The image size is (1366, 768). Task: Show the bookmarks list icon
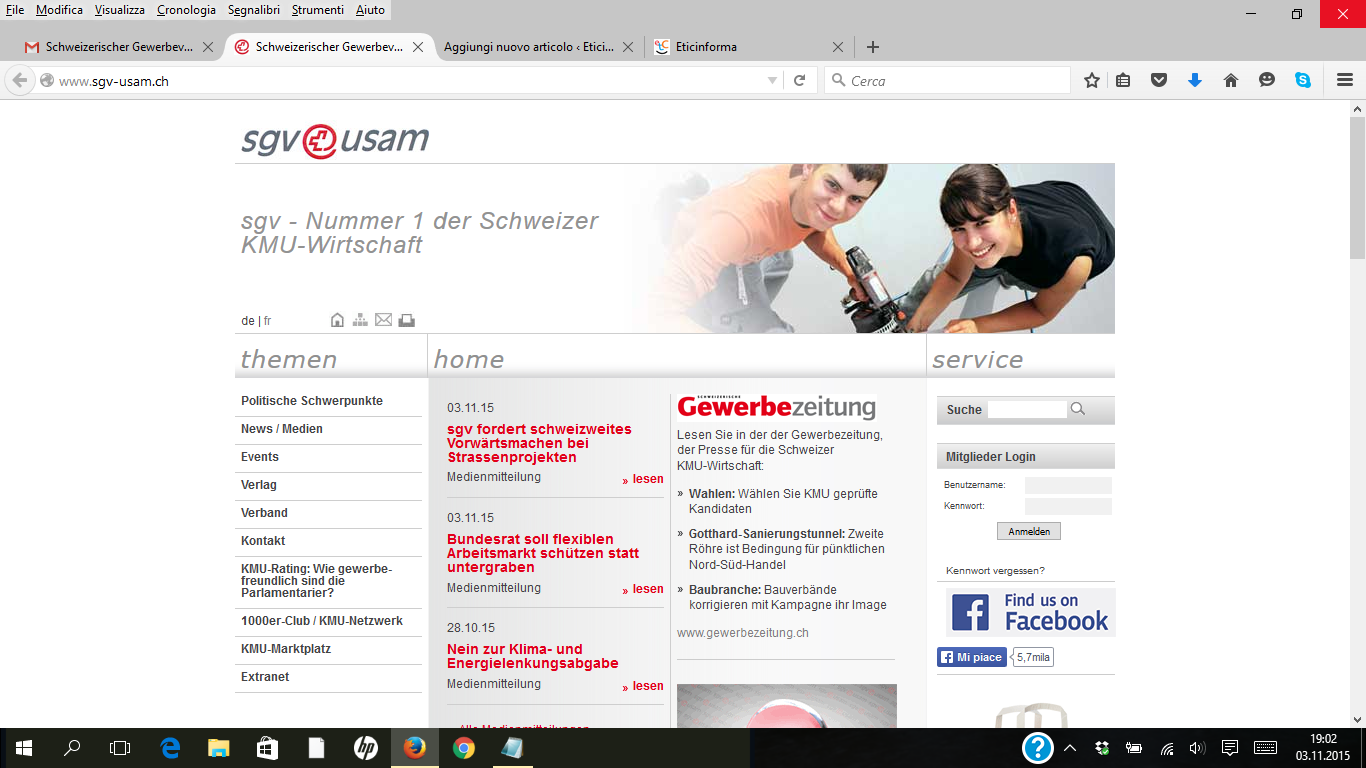tap(1123, 81)
